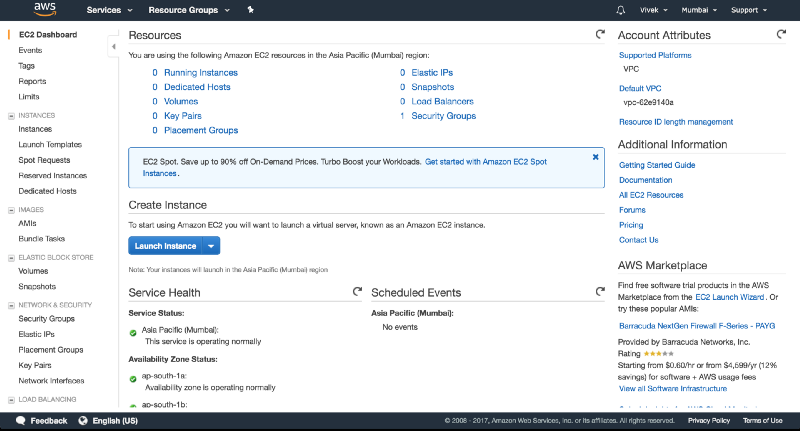Screen dimensions: 800x431
Task: Open Security Groups in sidebar
Action: 46,318
